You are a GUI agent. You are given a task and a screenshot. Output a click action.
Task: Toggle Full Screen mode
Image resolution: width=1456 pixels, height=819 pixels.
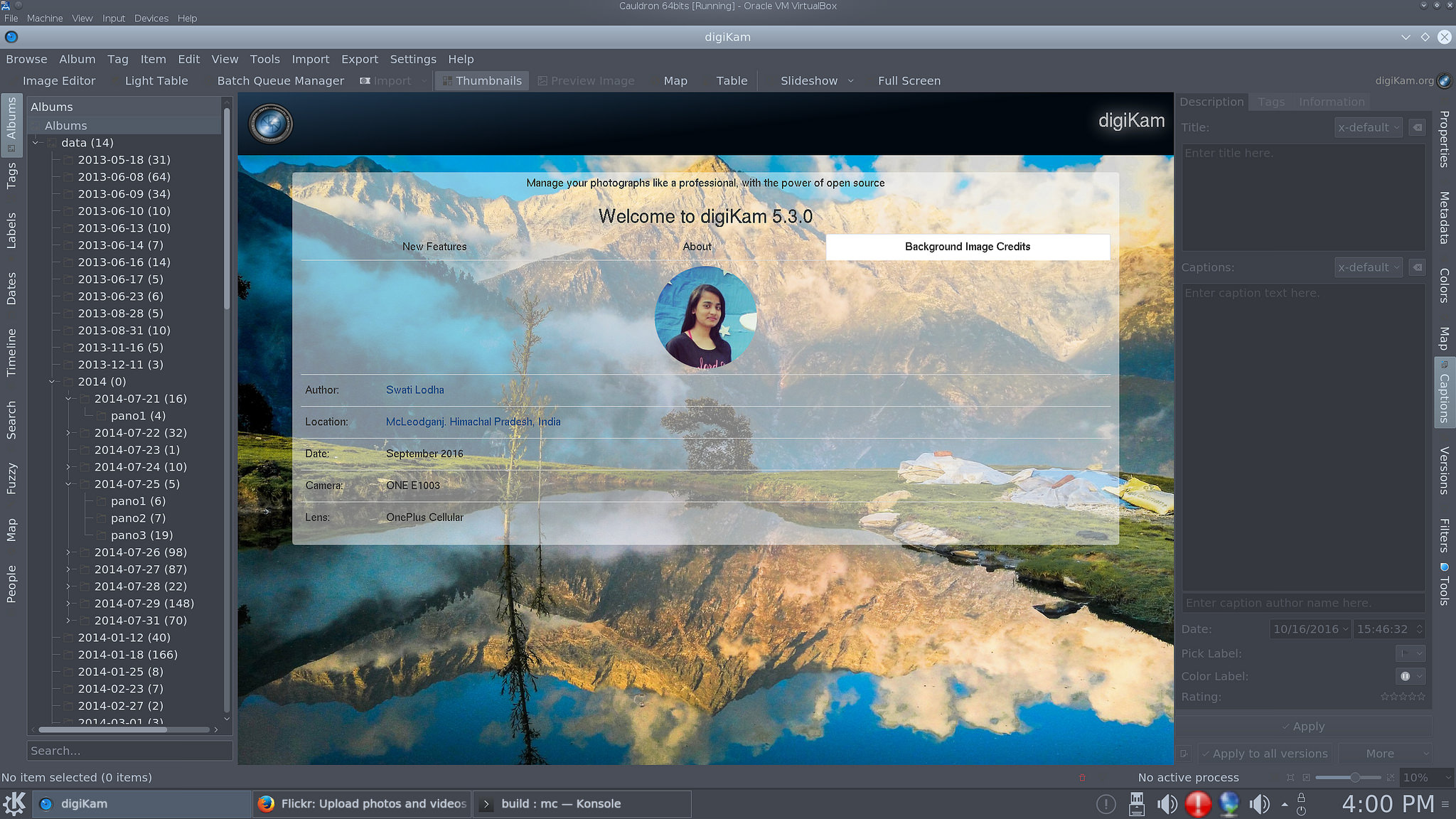click(909, 81)
